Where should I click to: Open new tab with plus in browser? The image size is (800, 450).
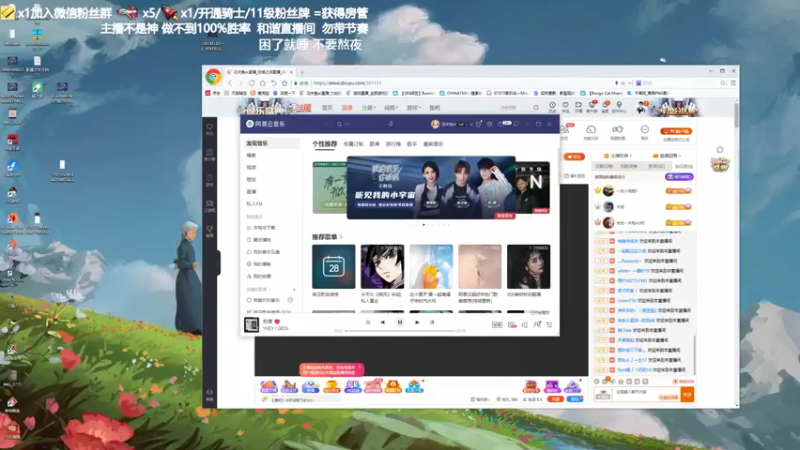coord(302,72)
